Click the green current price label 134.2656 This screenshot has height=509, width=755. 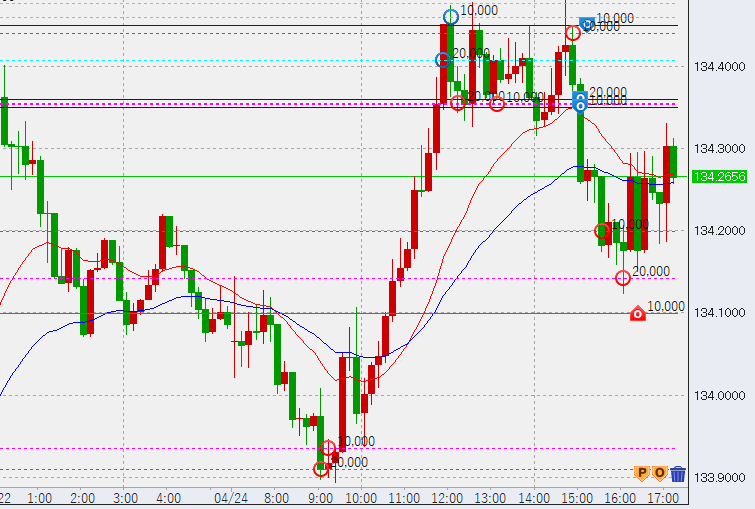[720, 177]
